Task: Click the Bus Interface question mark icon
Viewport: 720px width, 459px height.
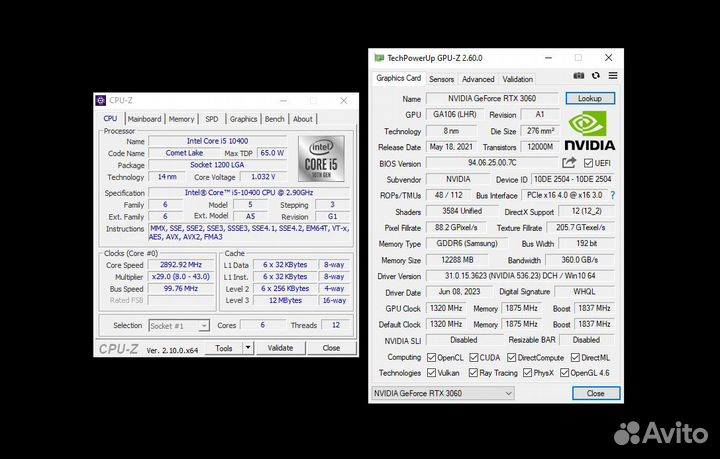Action: coord(613,195)
